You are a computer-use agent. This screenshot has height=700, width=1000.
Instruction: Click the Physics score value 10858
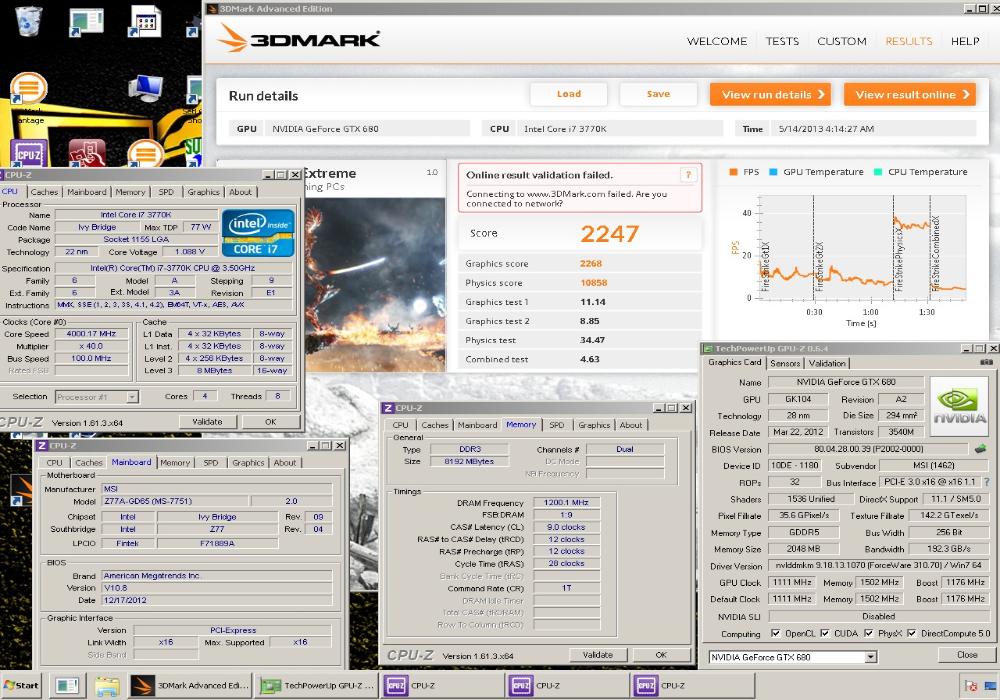(x=593, y=282)
